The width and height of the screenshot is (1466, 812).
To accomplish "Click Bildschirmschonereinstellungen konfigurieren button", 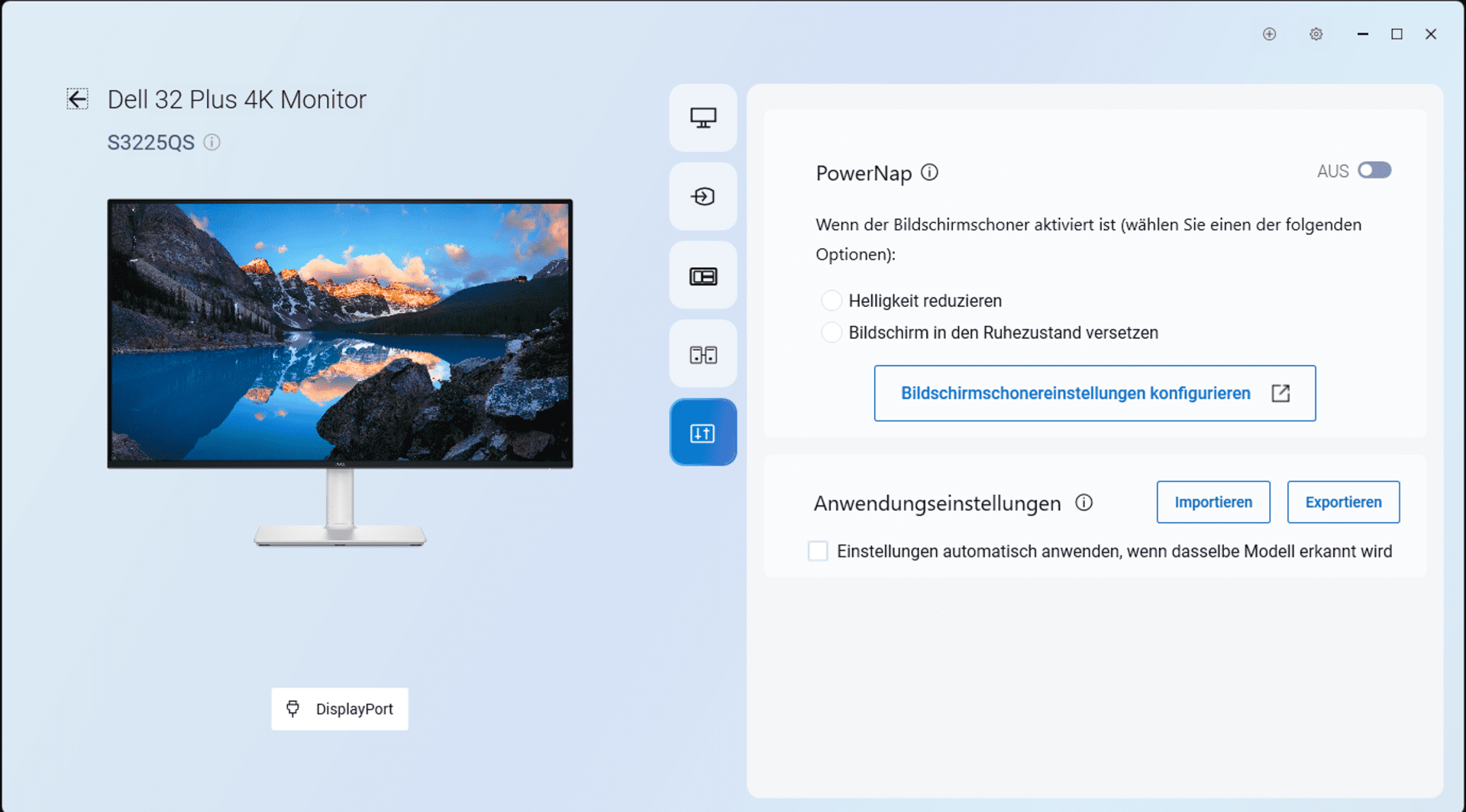I will (x=1095, y=393).
